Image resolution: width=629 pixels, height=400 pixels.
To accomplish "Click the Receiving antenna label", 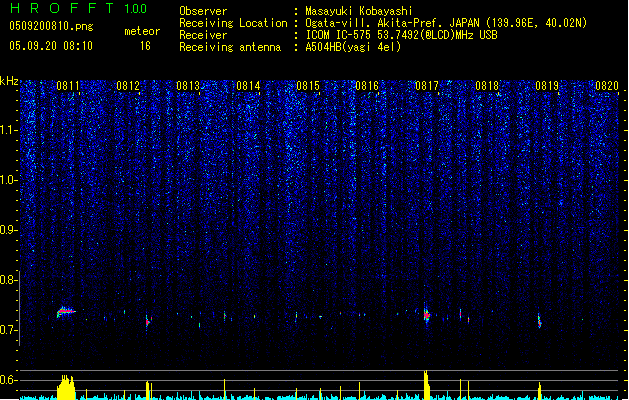I will coord(230,47).
